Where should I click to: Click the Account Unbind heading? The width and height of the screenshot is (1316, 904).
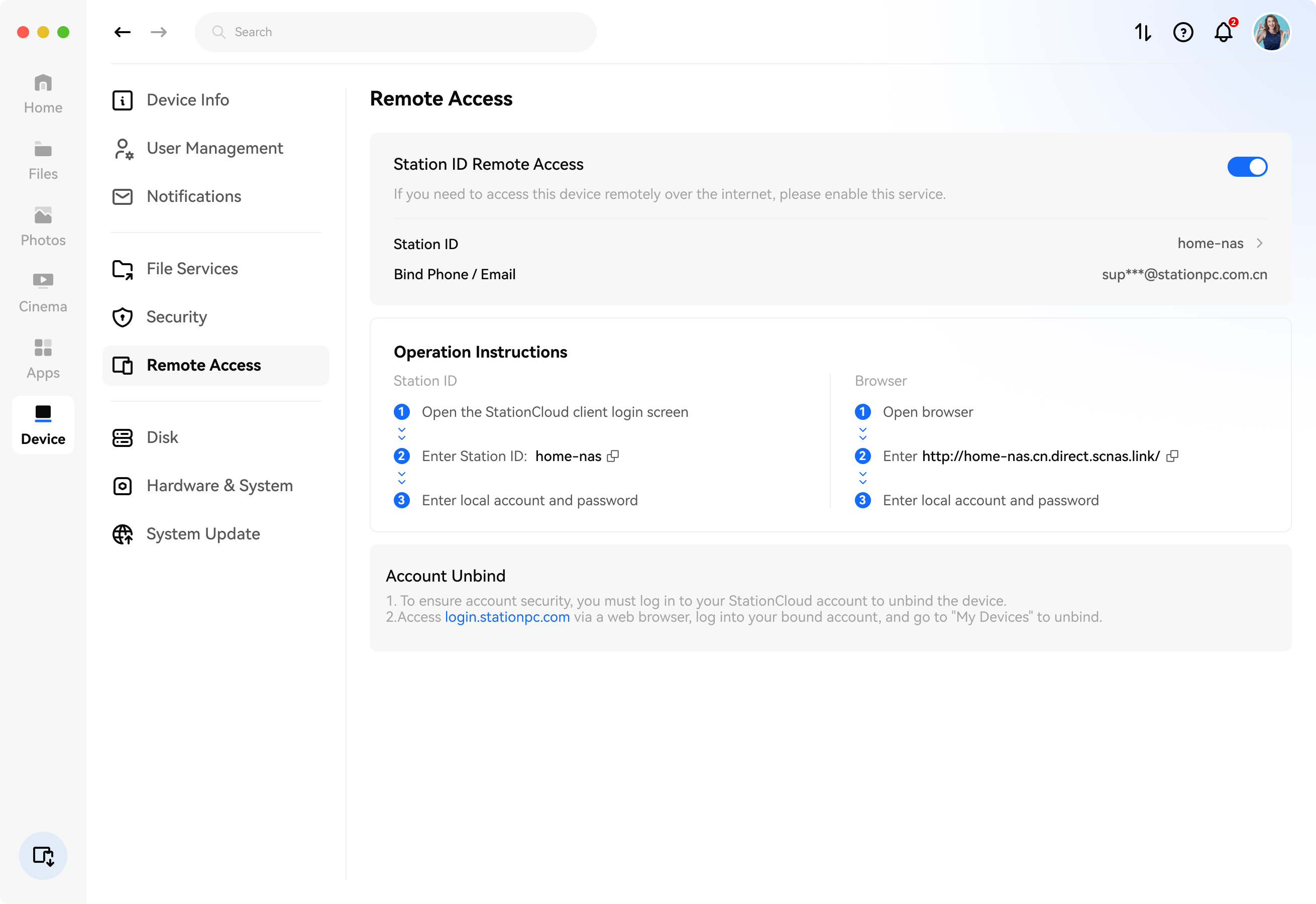(445, 576)
